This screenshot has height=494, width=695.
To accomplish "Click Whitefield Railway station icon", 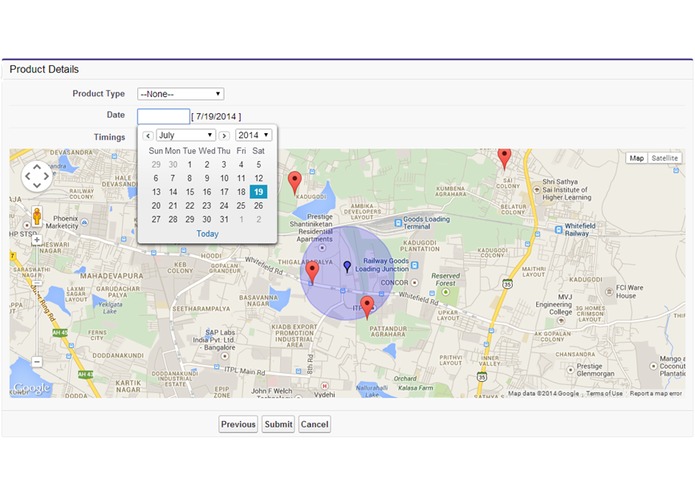I will 558,229.
